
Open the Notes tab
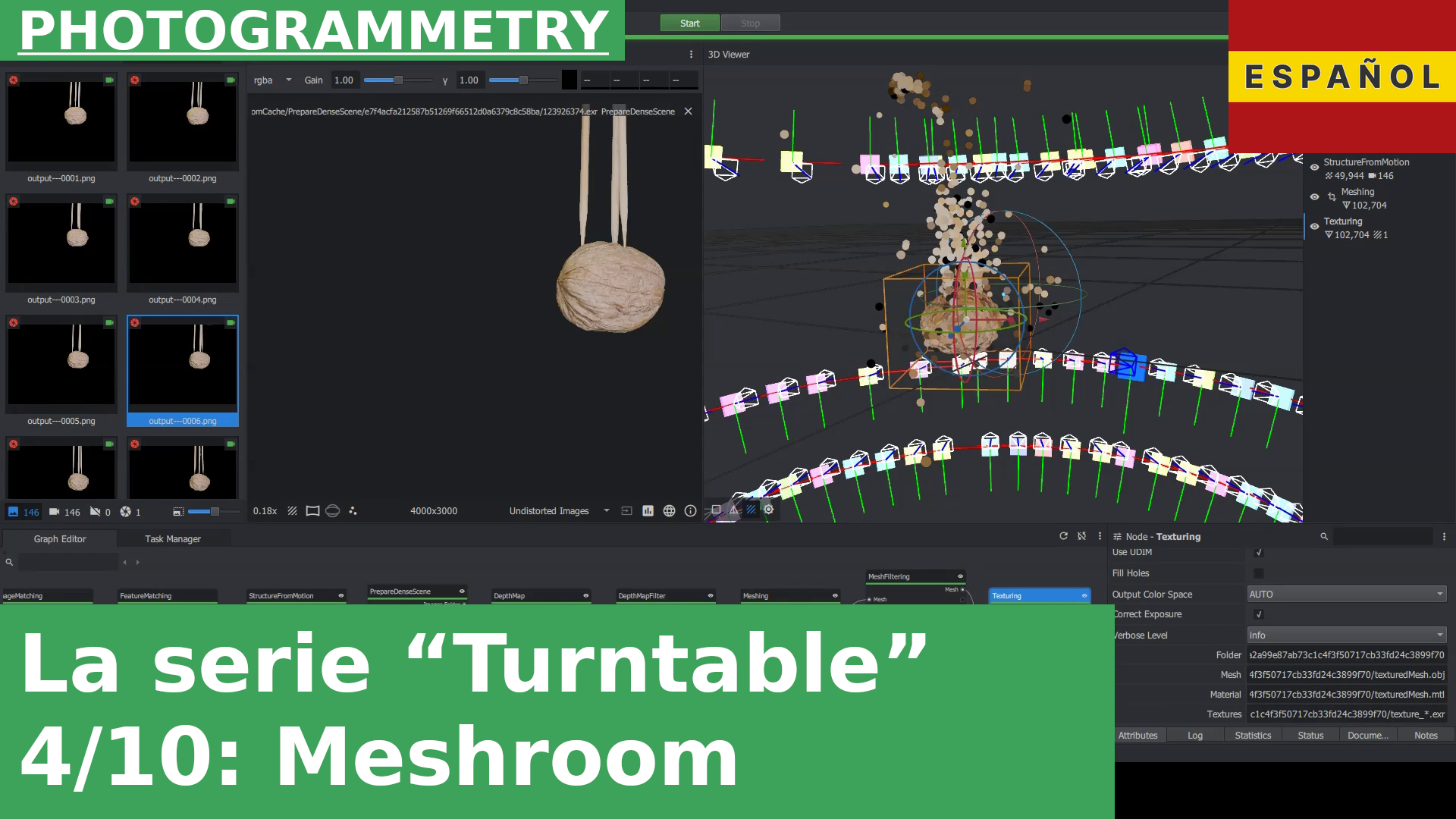1426,736
